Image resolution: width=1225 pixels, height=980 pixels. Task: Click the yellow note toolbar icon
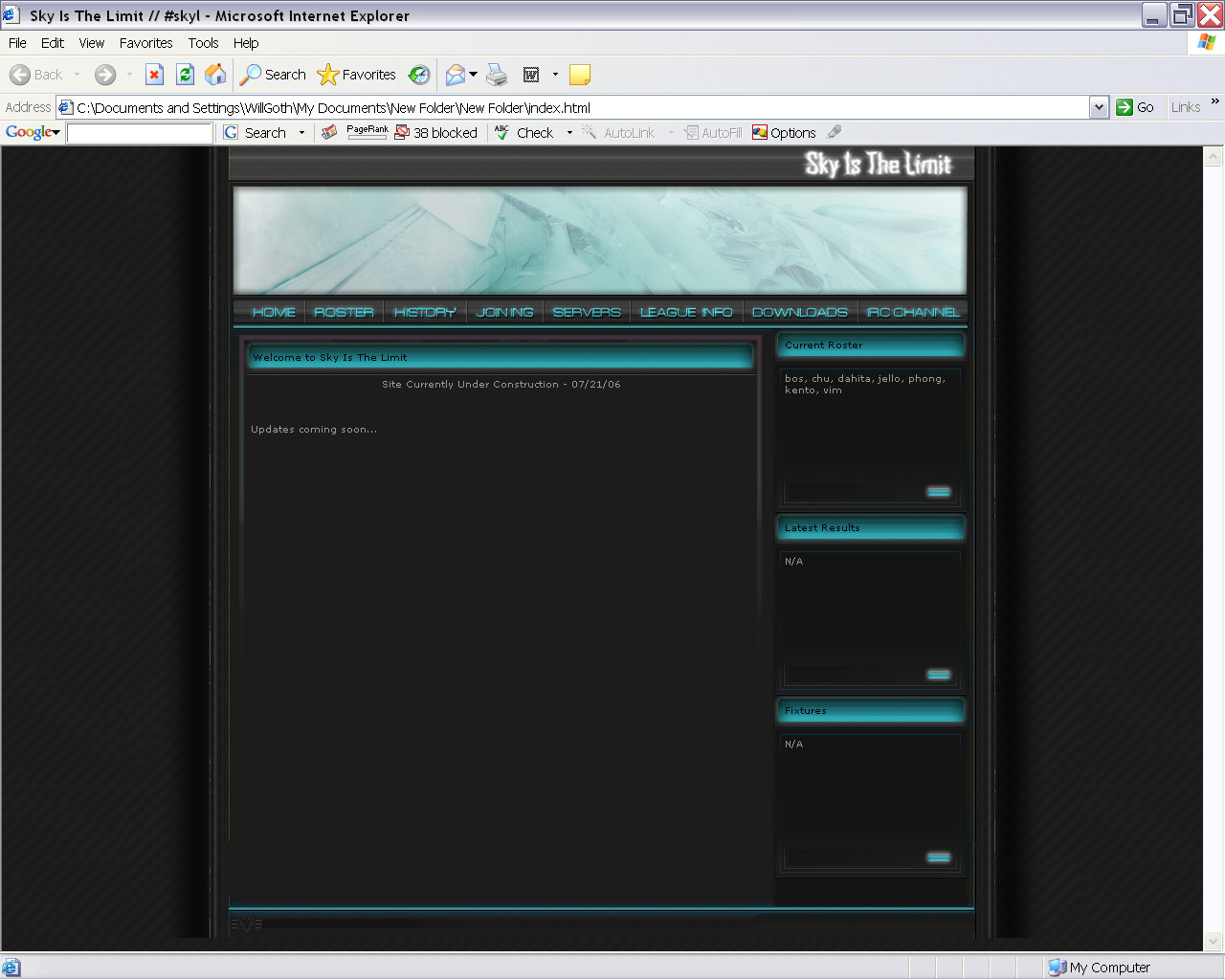(x=579, y=75)
